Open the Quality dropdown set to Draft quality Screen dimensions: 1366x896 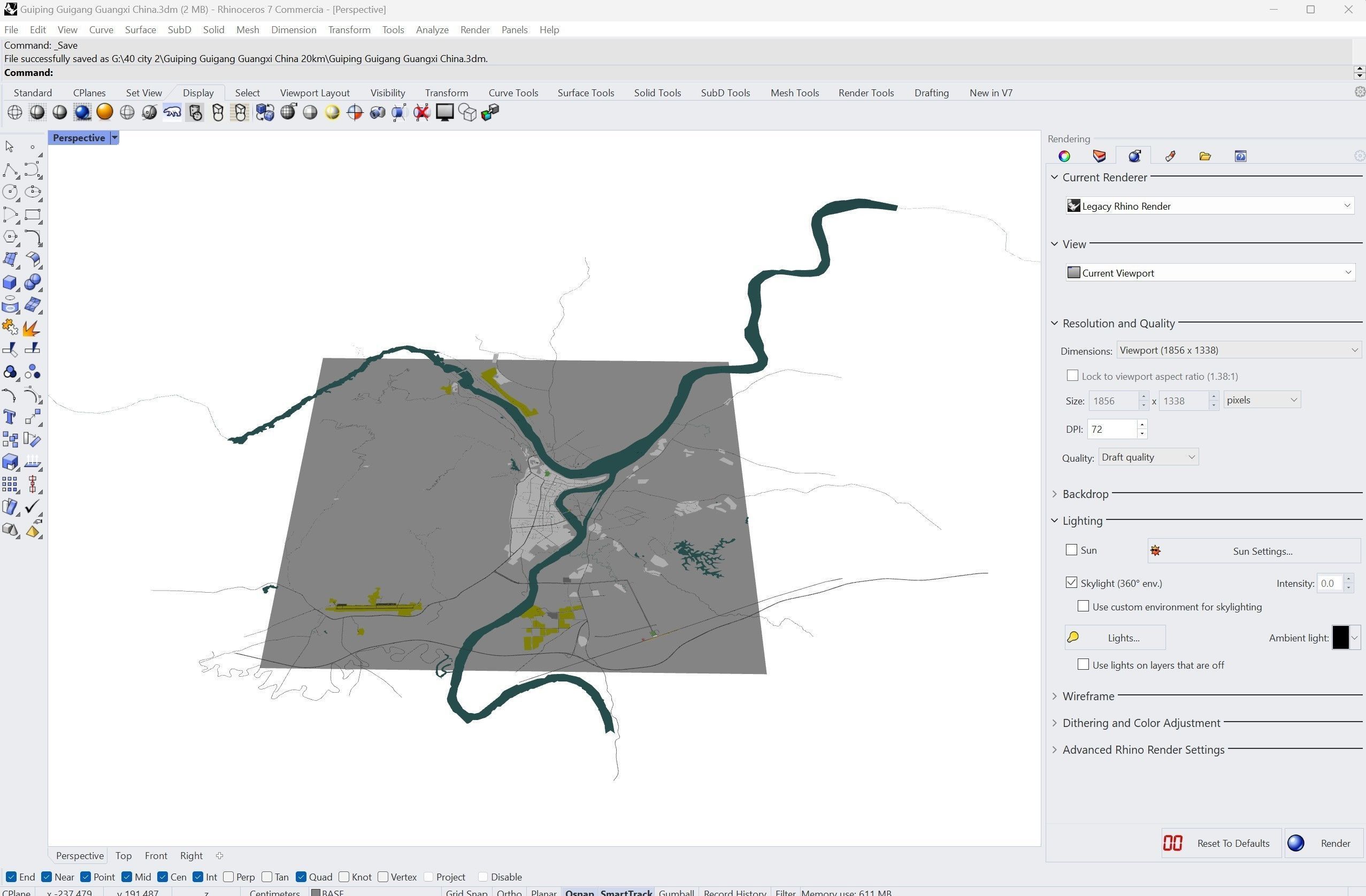[x=1148, y=457]
